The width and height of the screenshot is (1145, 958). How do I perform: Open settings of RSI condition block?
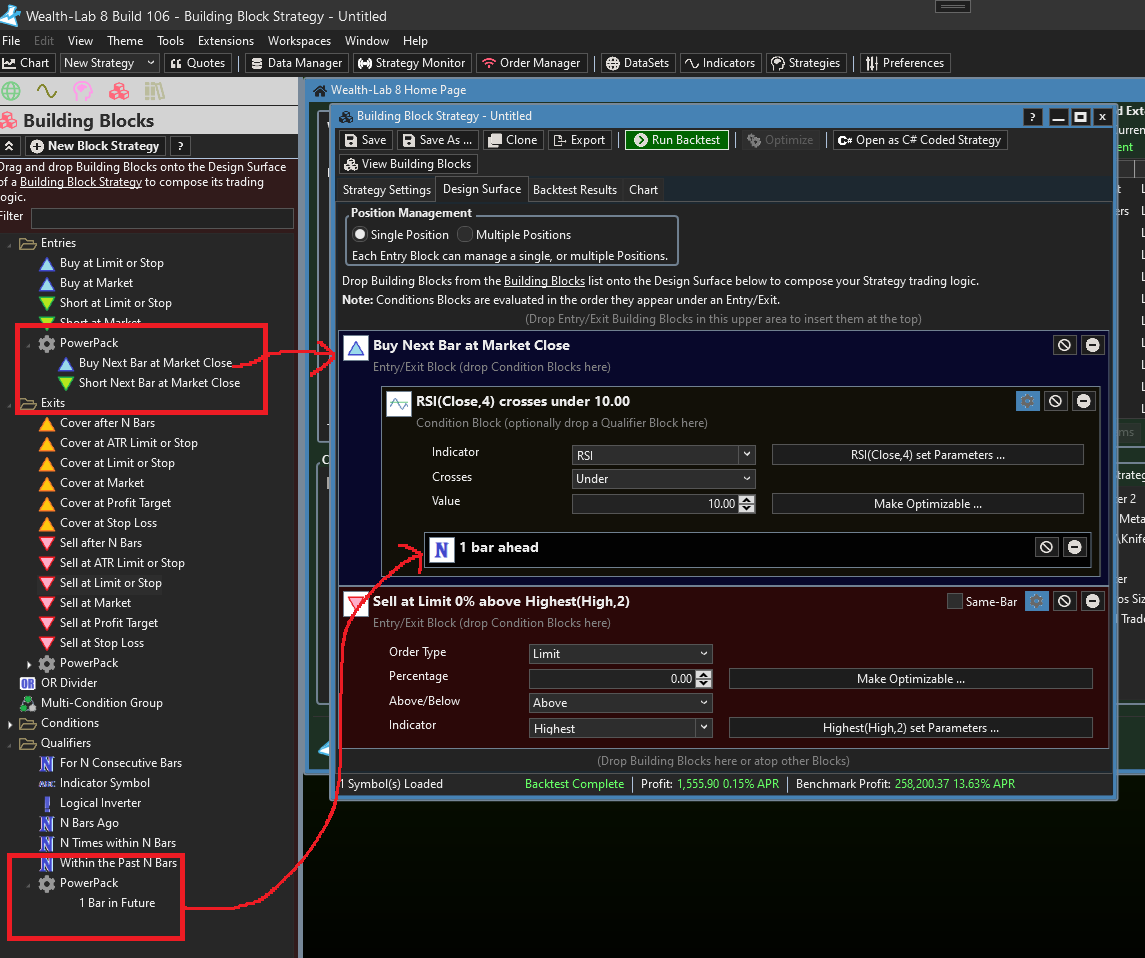(1027, 401)
